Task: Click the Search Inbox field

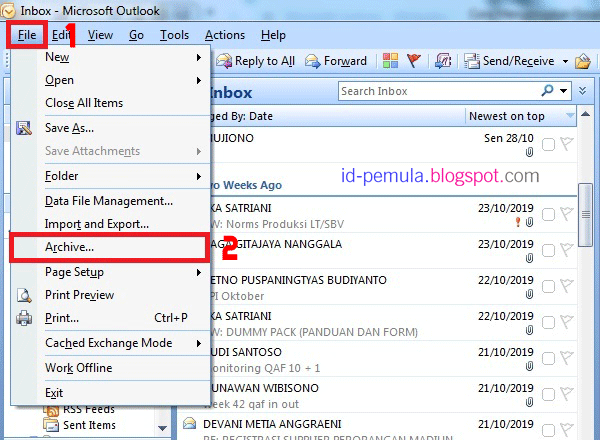Action: (439, 91)
